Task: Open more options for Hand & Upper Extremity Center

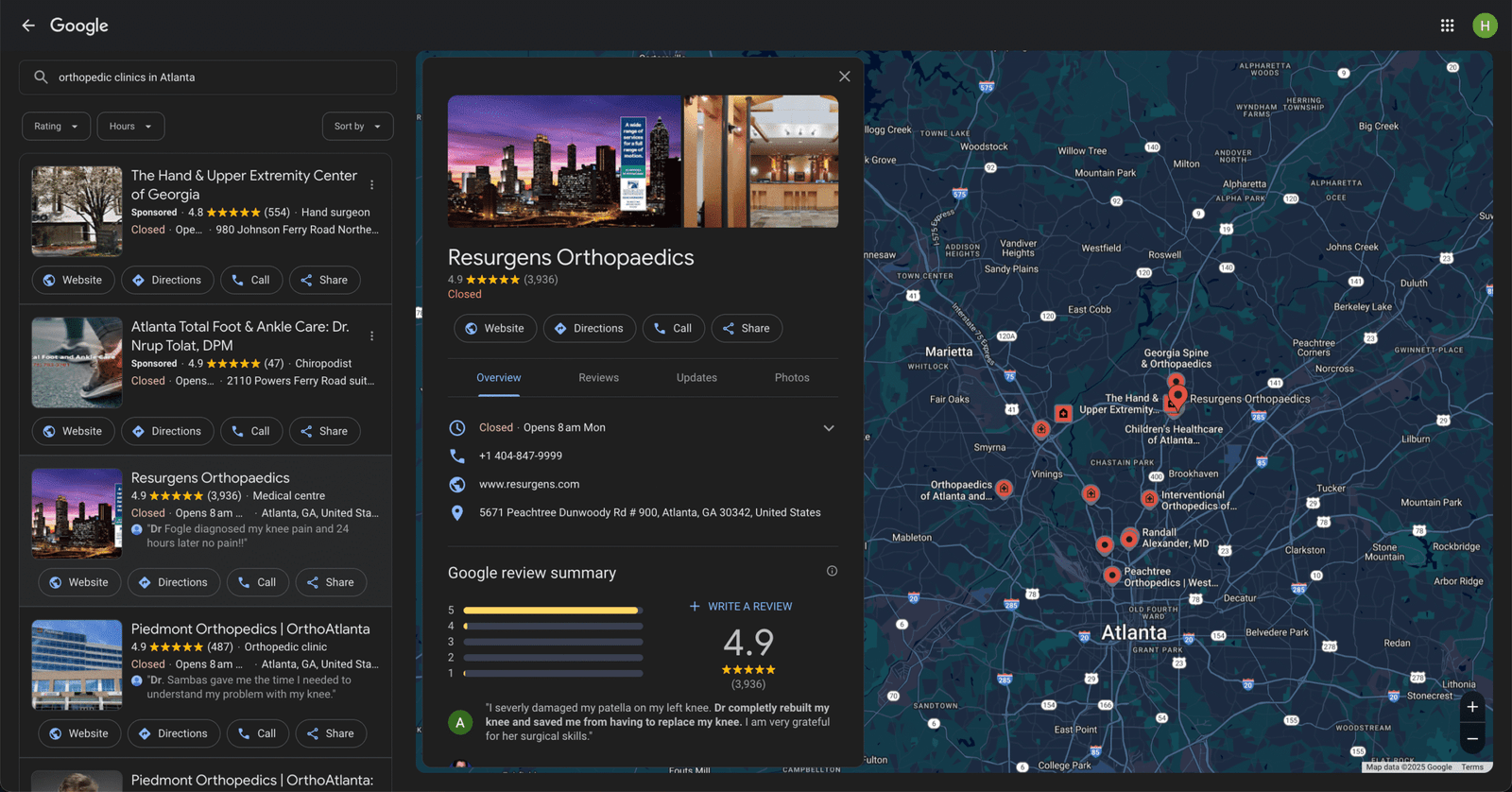Action: click(372, 185)
